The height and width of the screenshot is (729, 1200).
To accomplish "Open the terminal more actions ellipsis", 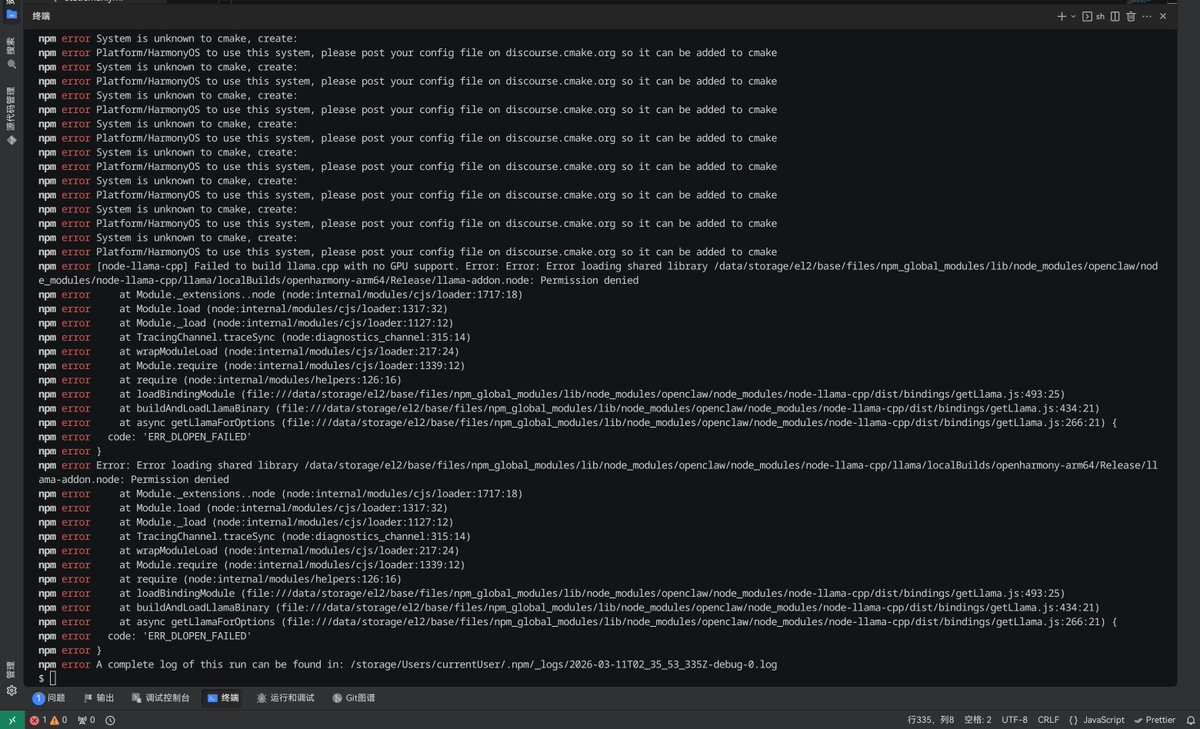I will [x=1149, y=17].
